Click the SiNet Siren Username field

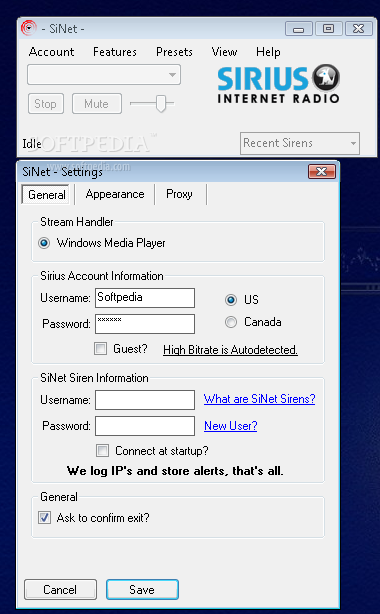pyautogui.click(x=145, y=400)
